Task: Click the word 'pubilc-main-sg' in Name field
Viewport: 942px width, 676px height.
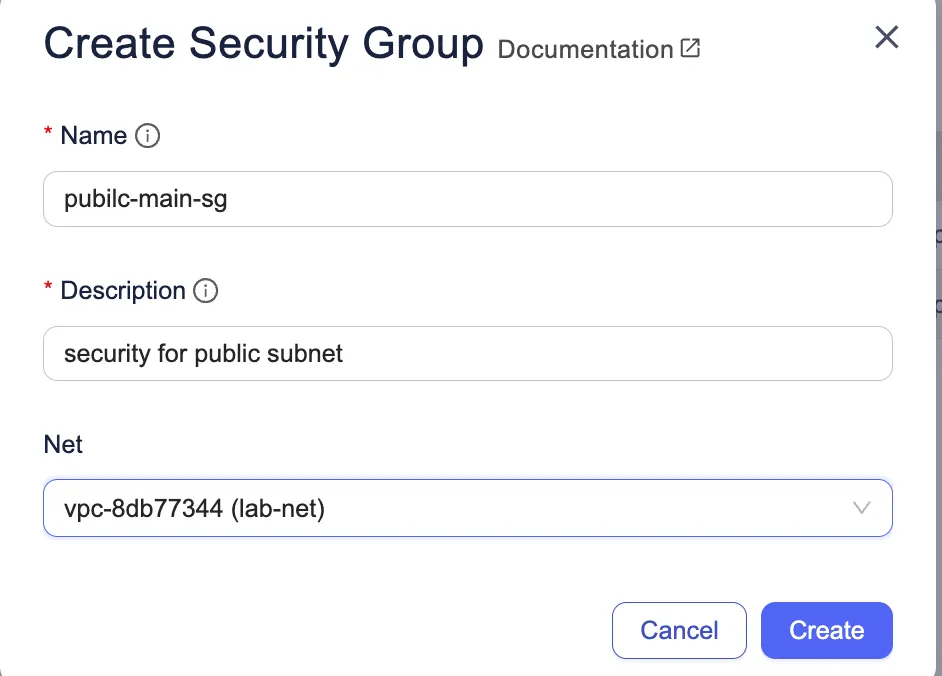Action: [146, 199]
